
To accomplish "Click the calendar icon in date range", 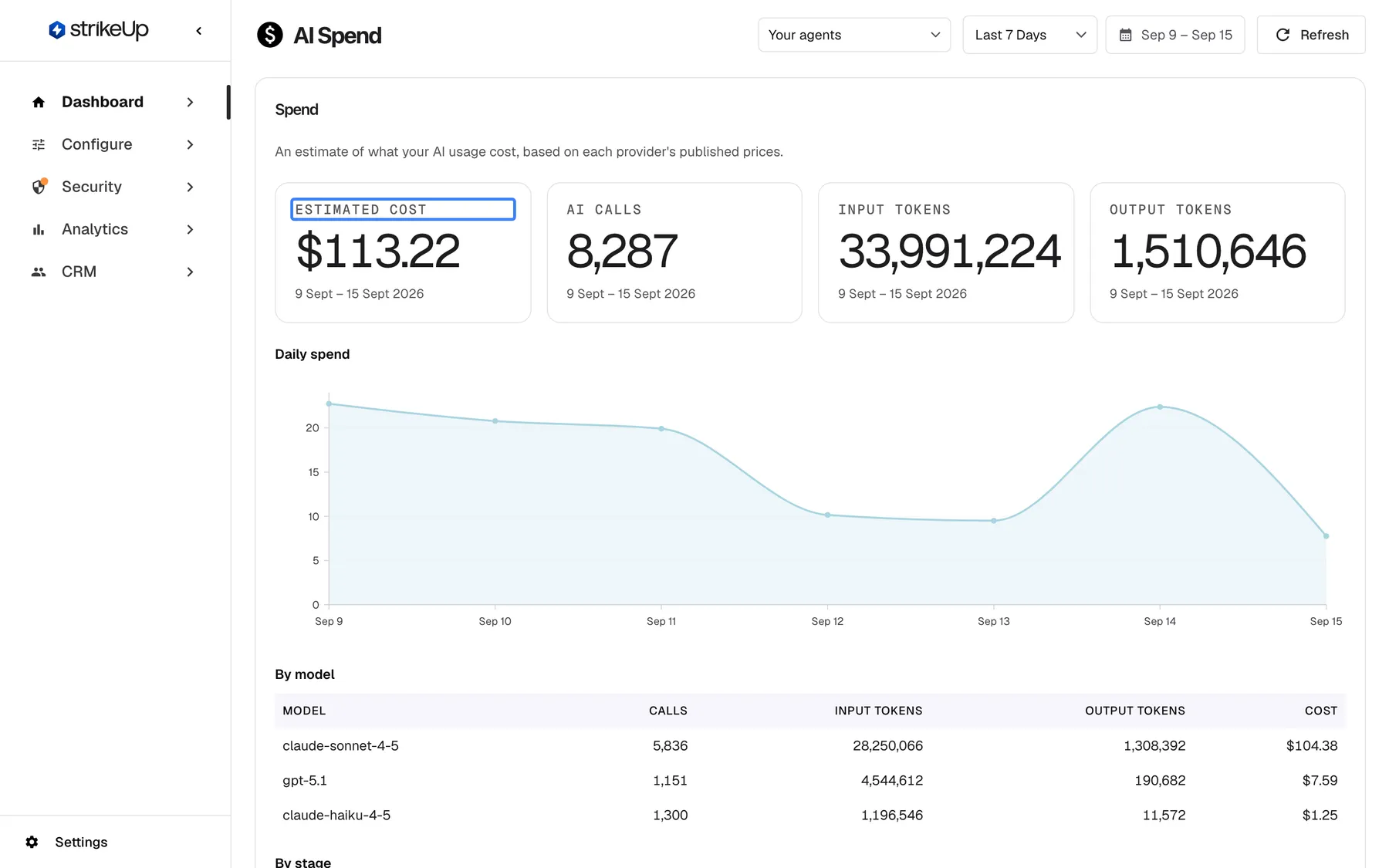I will [1126, 35].
